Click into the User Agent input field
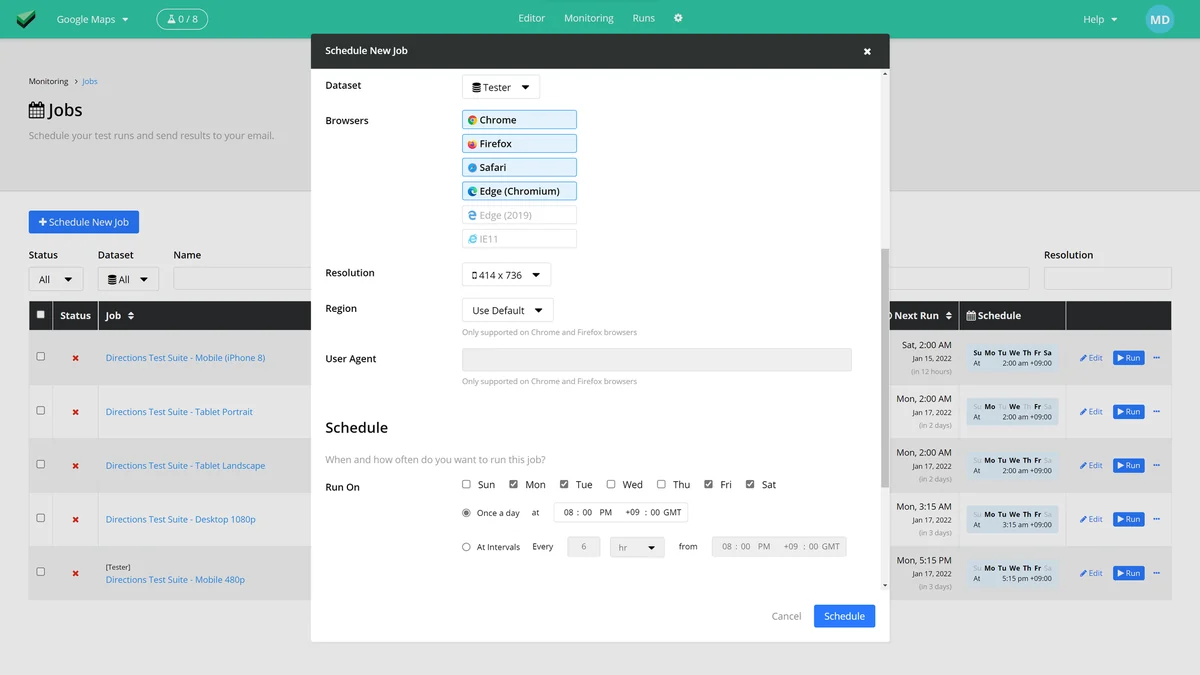This screenshot has height=675, width=1200. (x=657, y=360)
